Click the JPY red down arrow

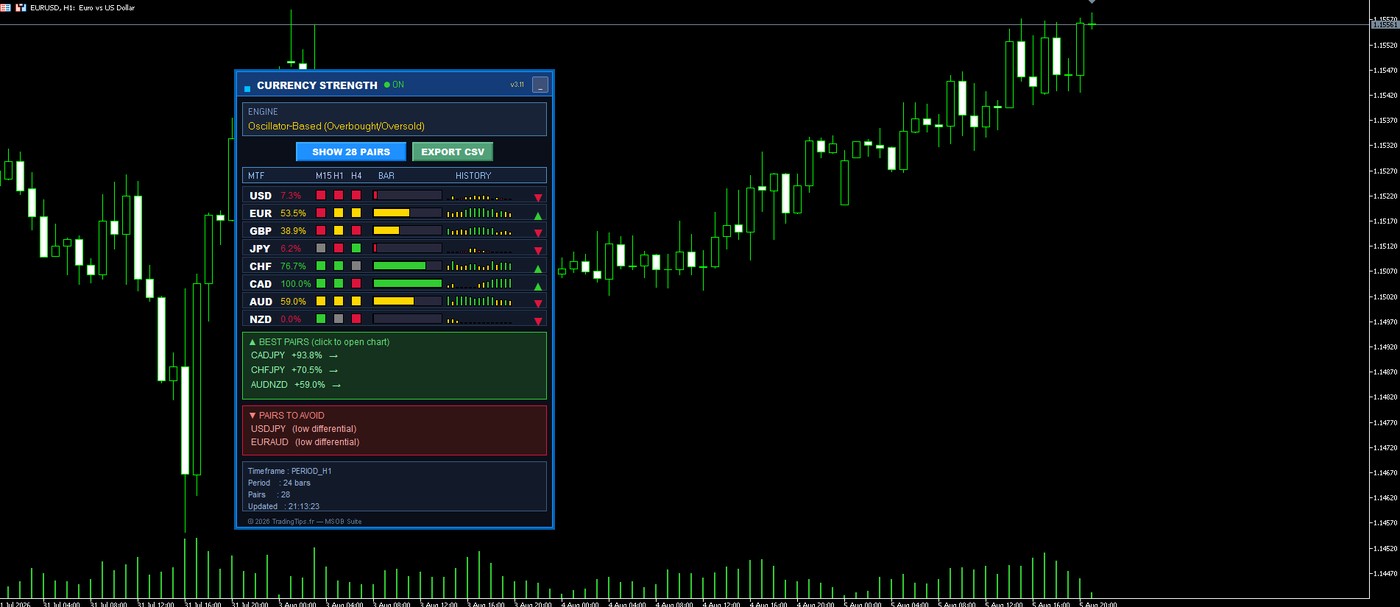coord(538,250)
